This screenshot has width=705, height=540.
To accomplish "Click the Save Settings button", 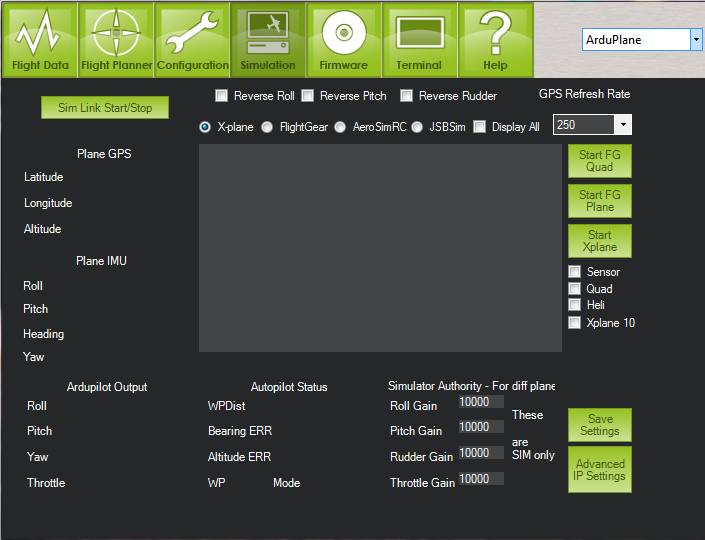I will (600, 425).
